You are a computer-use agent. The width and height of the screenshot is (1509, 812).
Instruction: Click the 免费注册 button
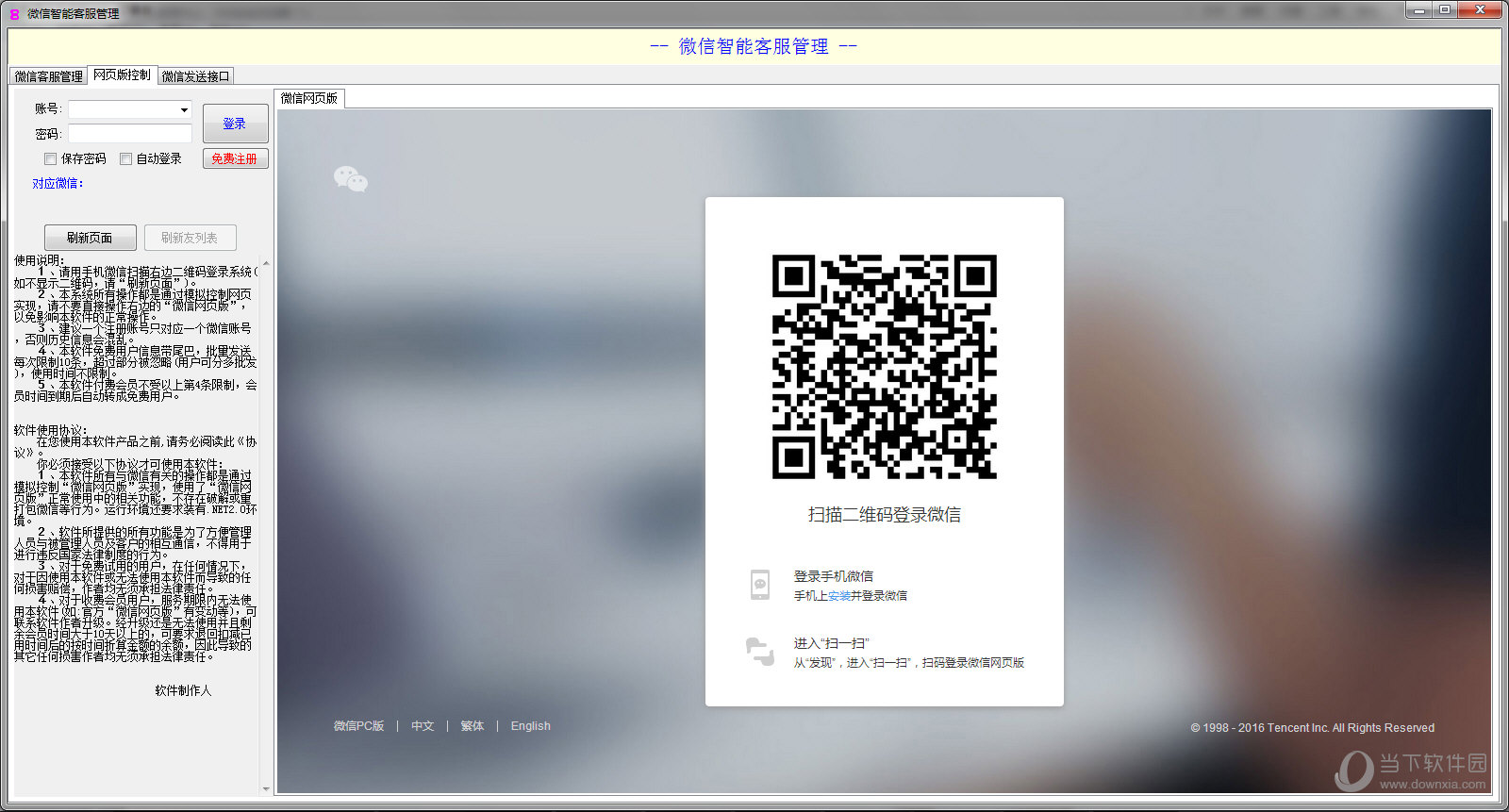pyautogui.click(x=235, y=158)
